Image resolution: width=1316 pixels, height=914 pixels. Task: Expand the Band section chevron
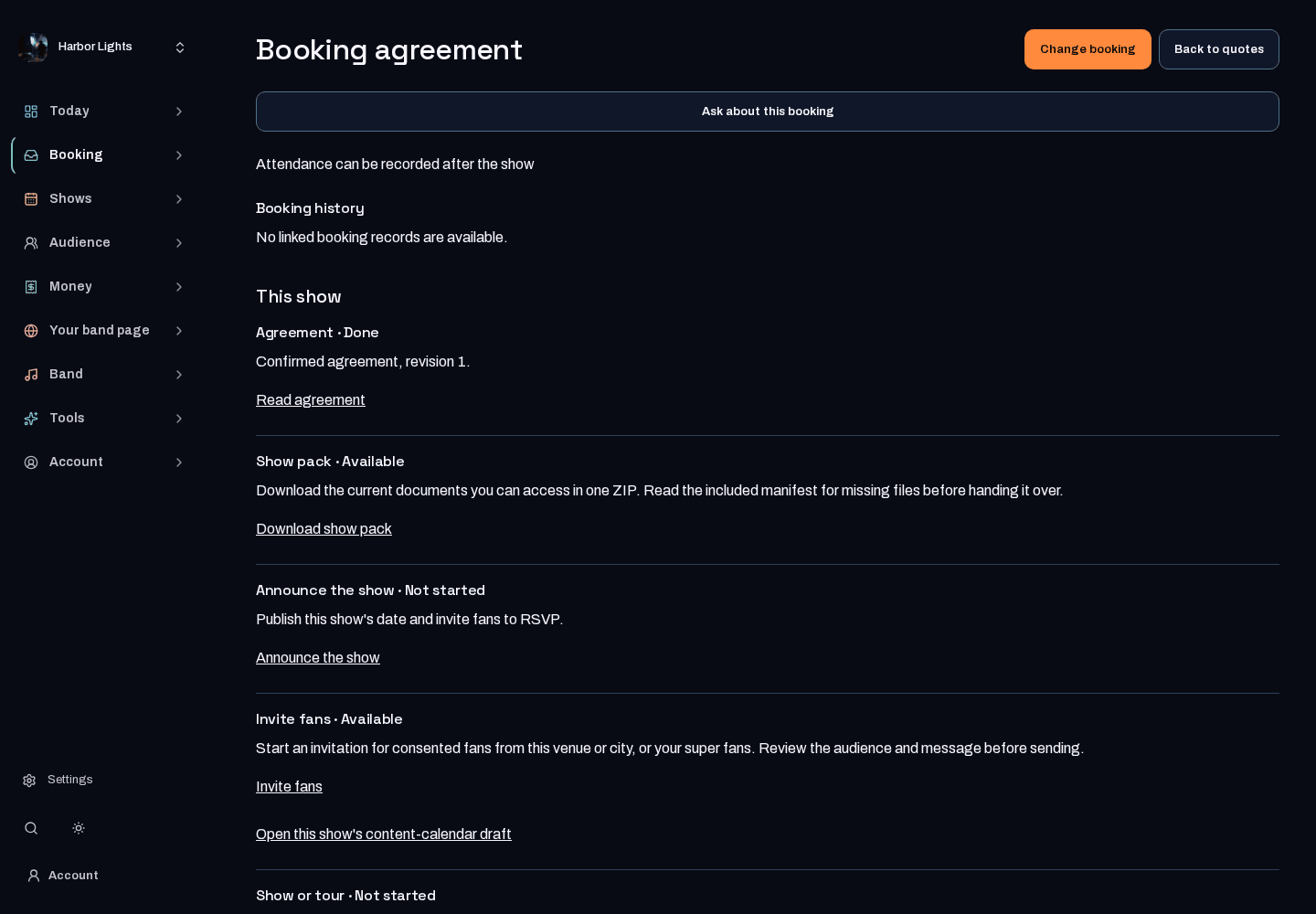pyautogui.click(x=179, y=375)
